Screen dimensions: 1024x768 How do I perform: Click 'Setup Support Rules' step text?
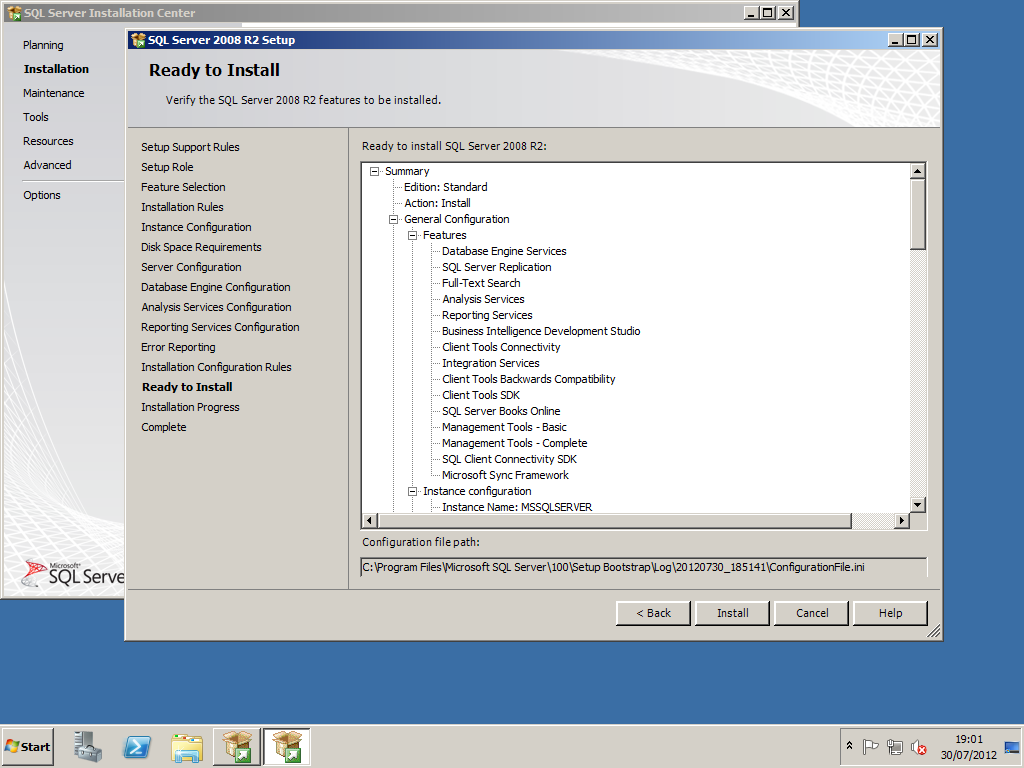coord(190,148)
